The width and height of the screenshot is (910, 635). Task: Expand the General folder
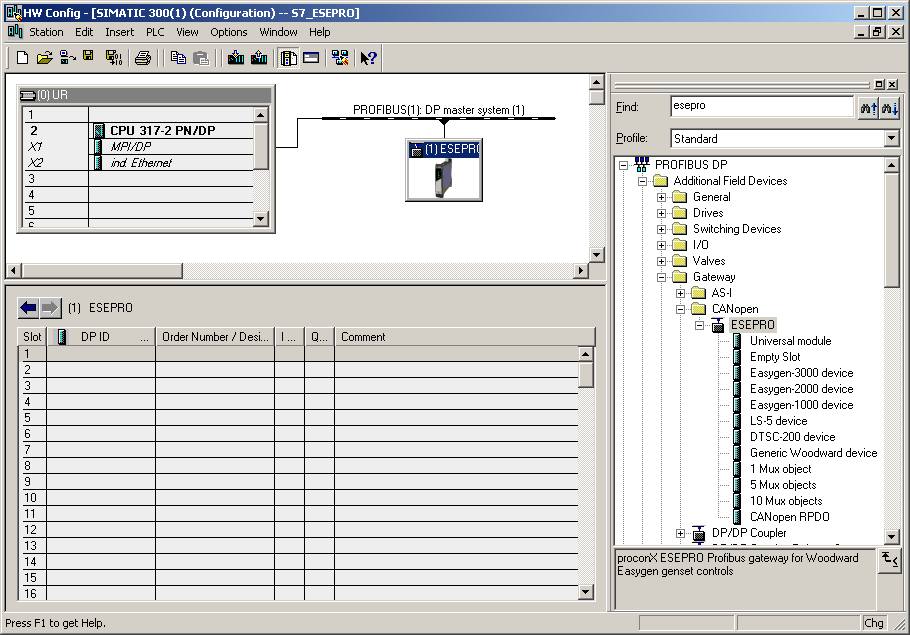(x=661, y=197)
